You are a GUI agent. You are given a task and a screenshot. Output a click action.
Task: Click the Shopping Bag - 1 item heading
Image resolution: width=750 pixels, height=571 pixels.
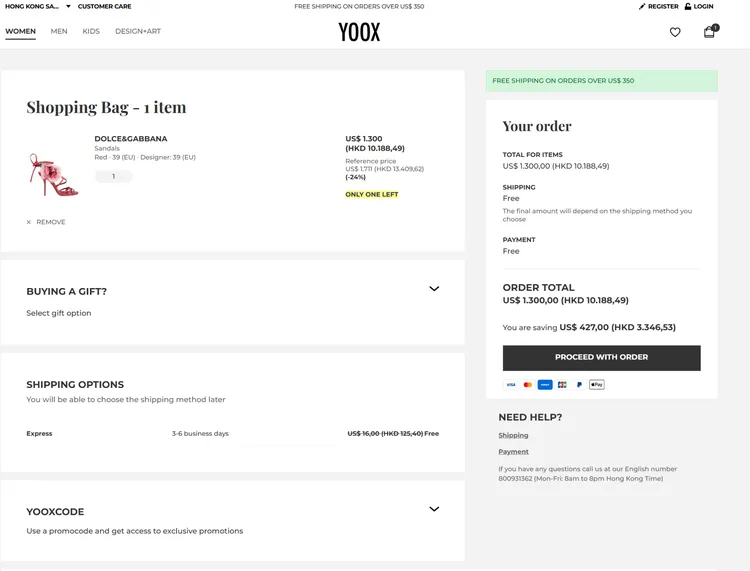(106, 107)
